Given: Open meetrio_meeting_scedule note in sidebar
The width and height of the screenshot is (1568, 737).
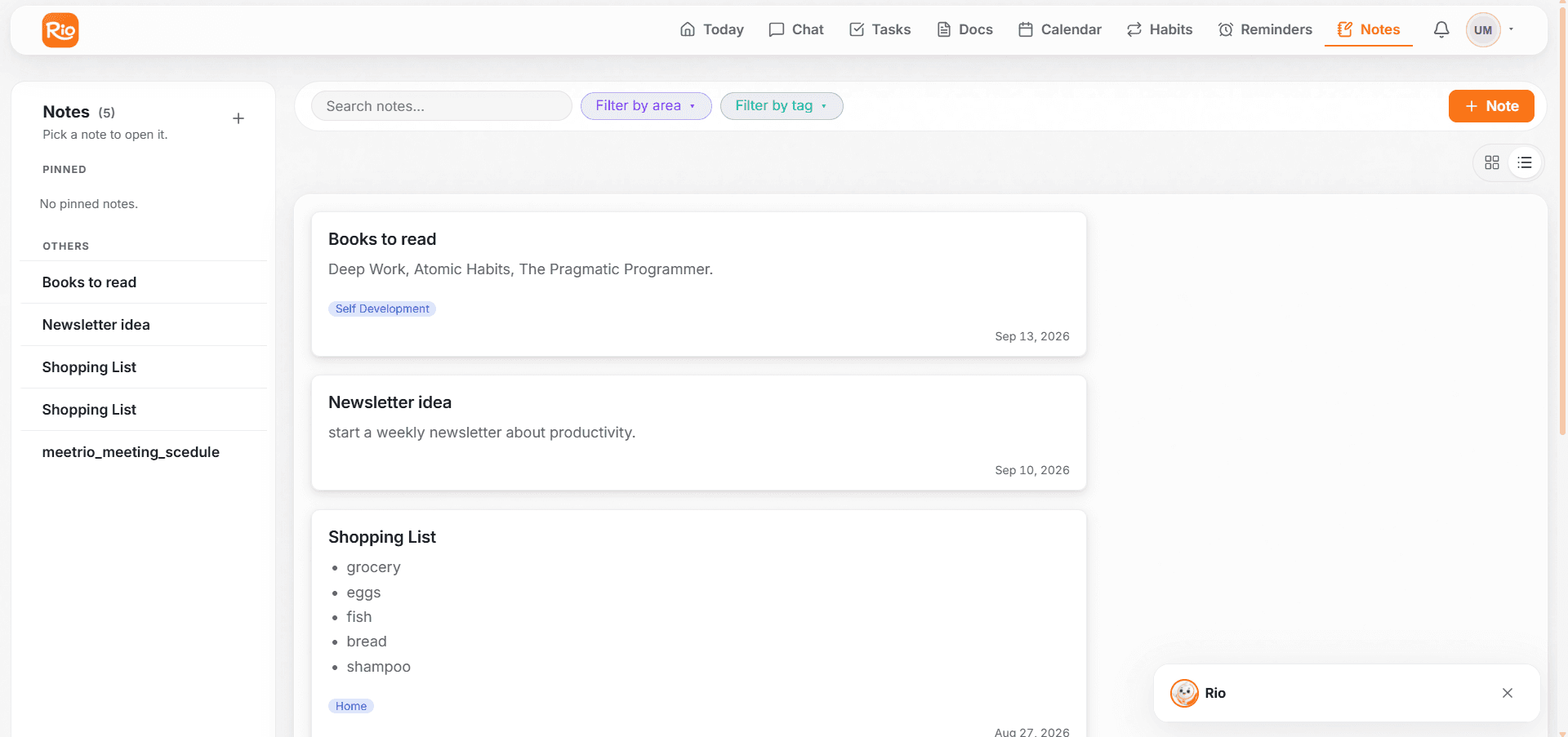Looking at the screenshot, I should pos(144,452).
